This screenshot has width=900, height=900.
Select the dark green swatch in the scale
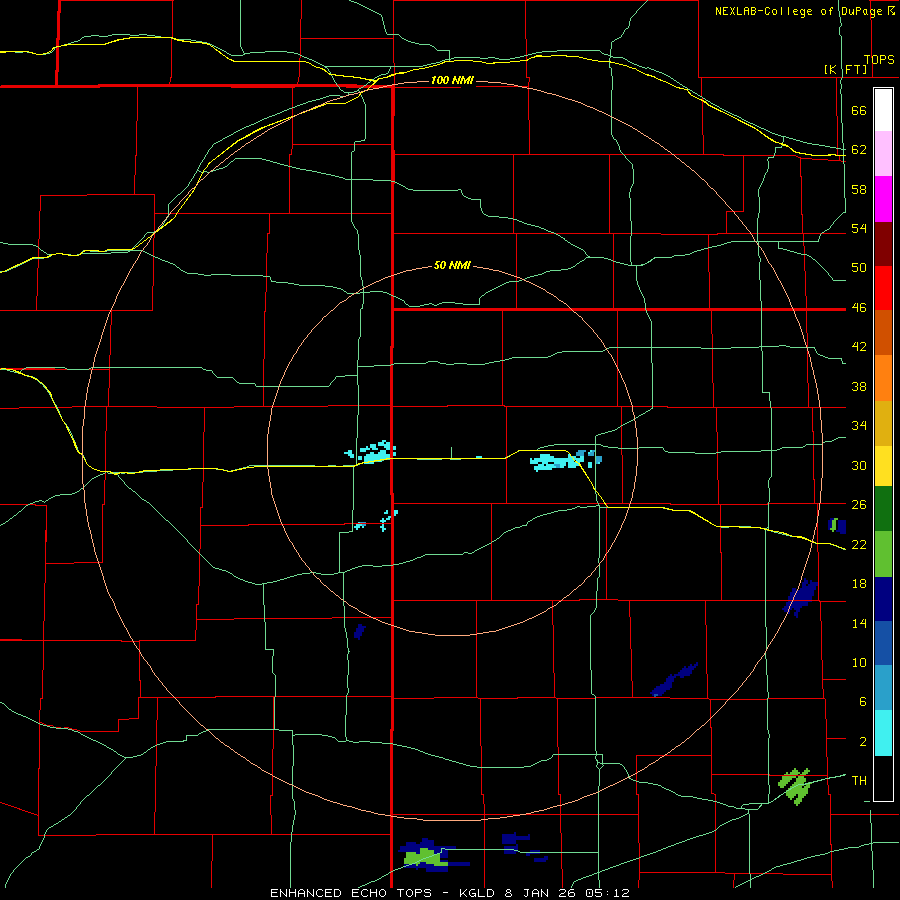883,509
